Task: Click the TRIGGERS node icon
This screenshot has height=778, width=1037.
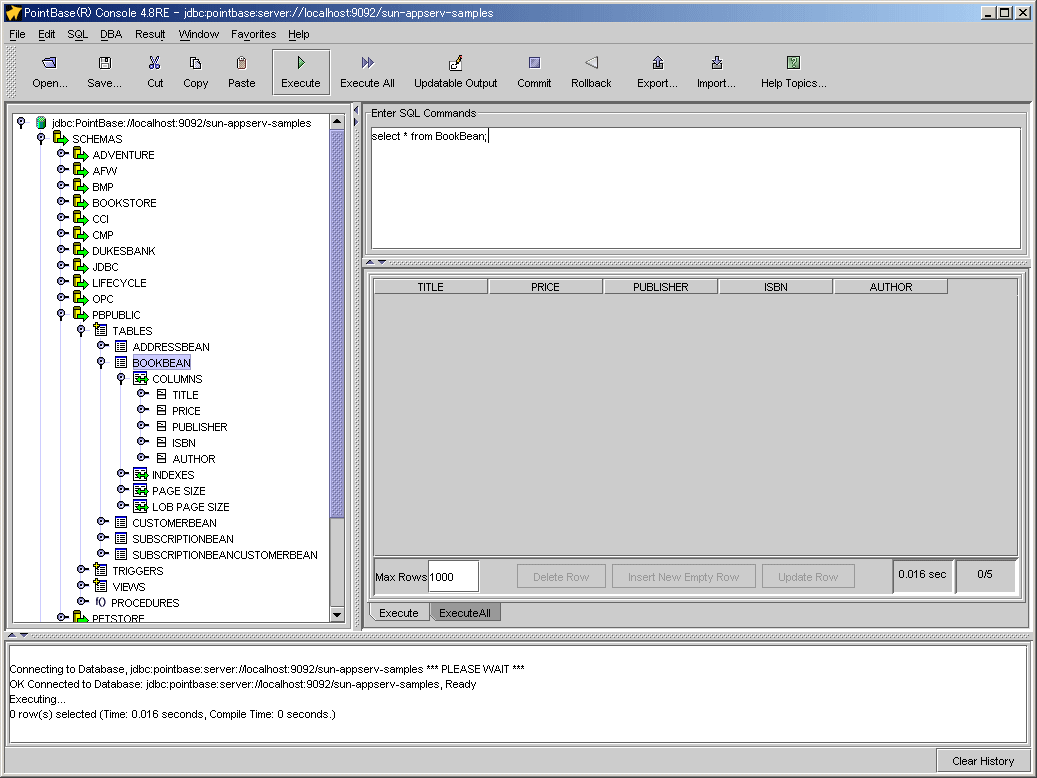Action: click(x=101, y=570)
